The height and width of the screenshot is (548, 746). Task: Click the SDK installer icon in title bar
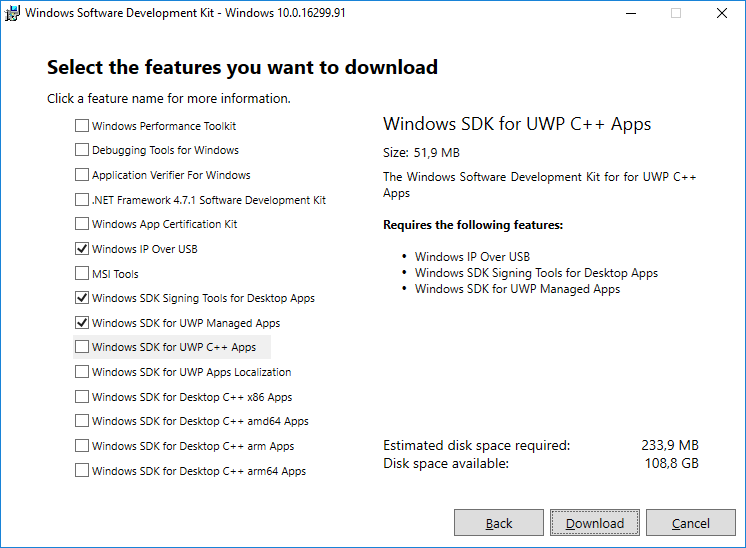pos(12,13)
